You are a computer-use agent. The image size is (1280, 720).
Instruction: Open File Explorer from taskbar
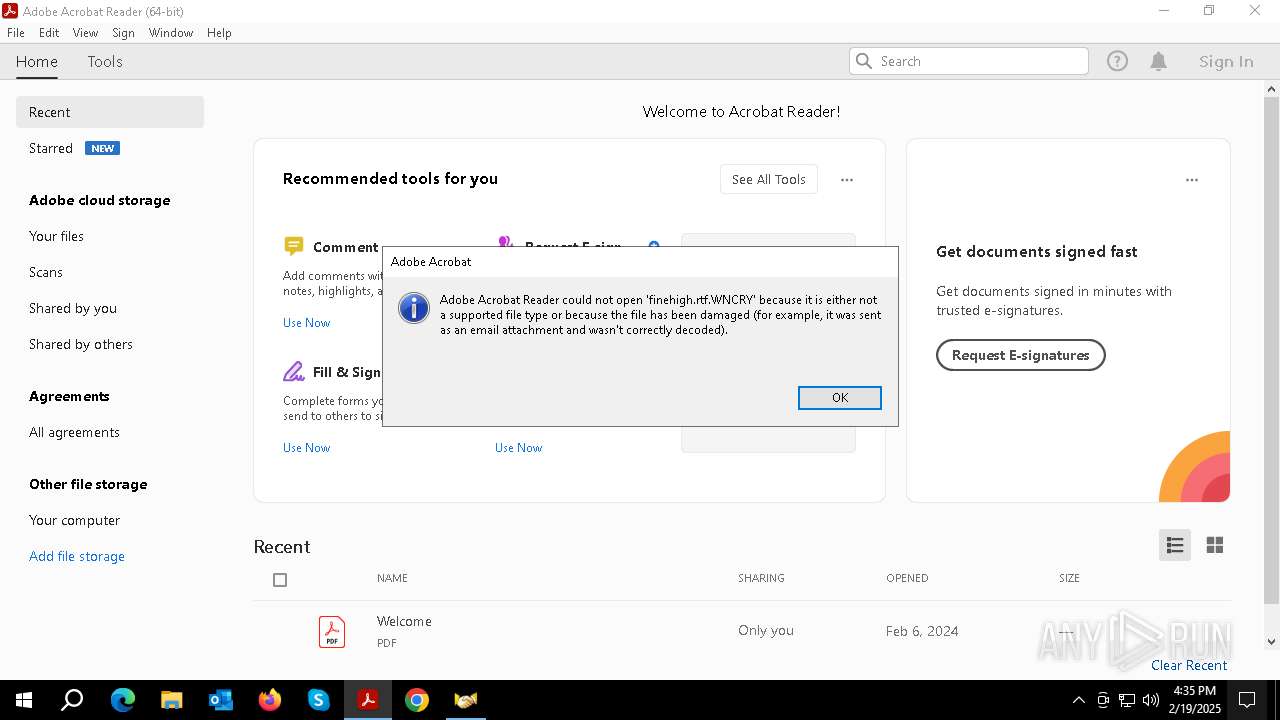[171, 700]
